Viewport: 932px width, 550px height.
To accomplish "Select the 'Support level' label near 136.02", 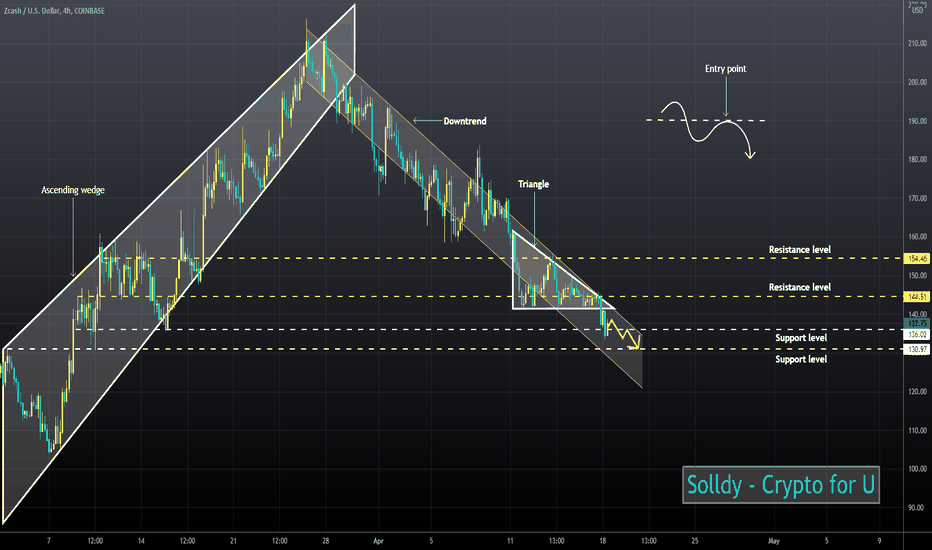I will click(x=801, y=338).
